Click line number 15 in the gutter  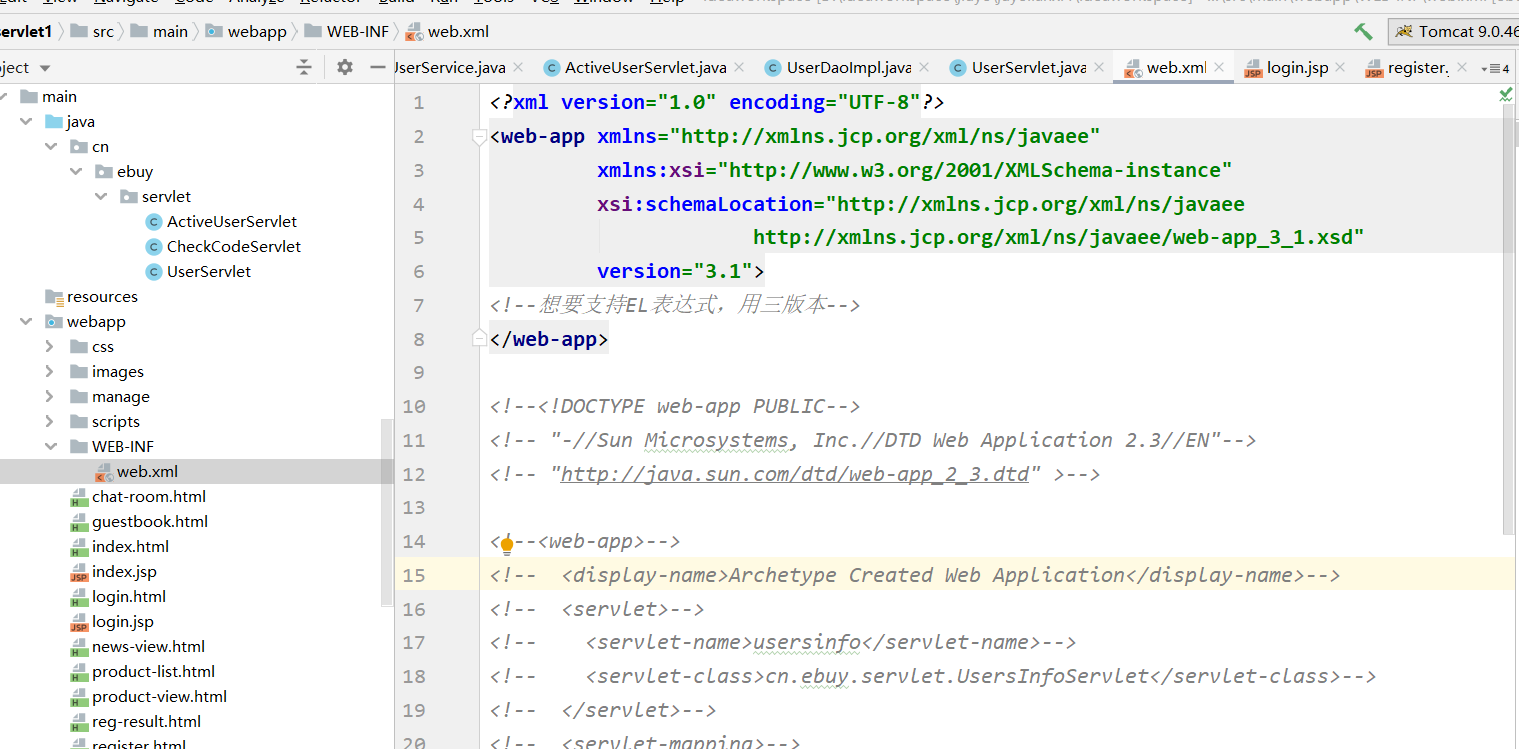tap(413, 575)
